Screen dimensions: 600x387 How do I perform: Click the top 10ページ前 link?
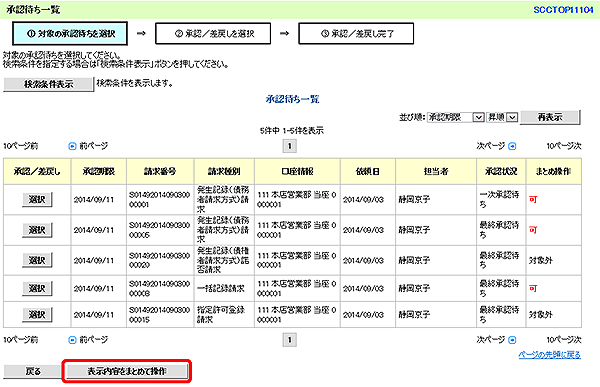click(21, 146)
